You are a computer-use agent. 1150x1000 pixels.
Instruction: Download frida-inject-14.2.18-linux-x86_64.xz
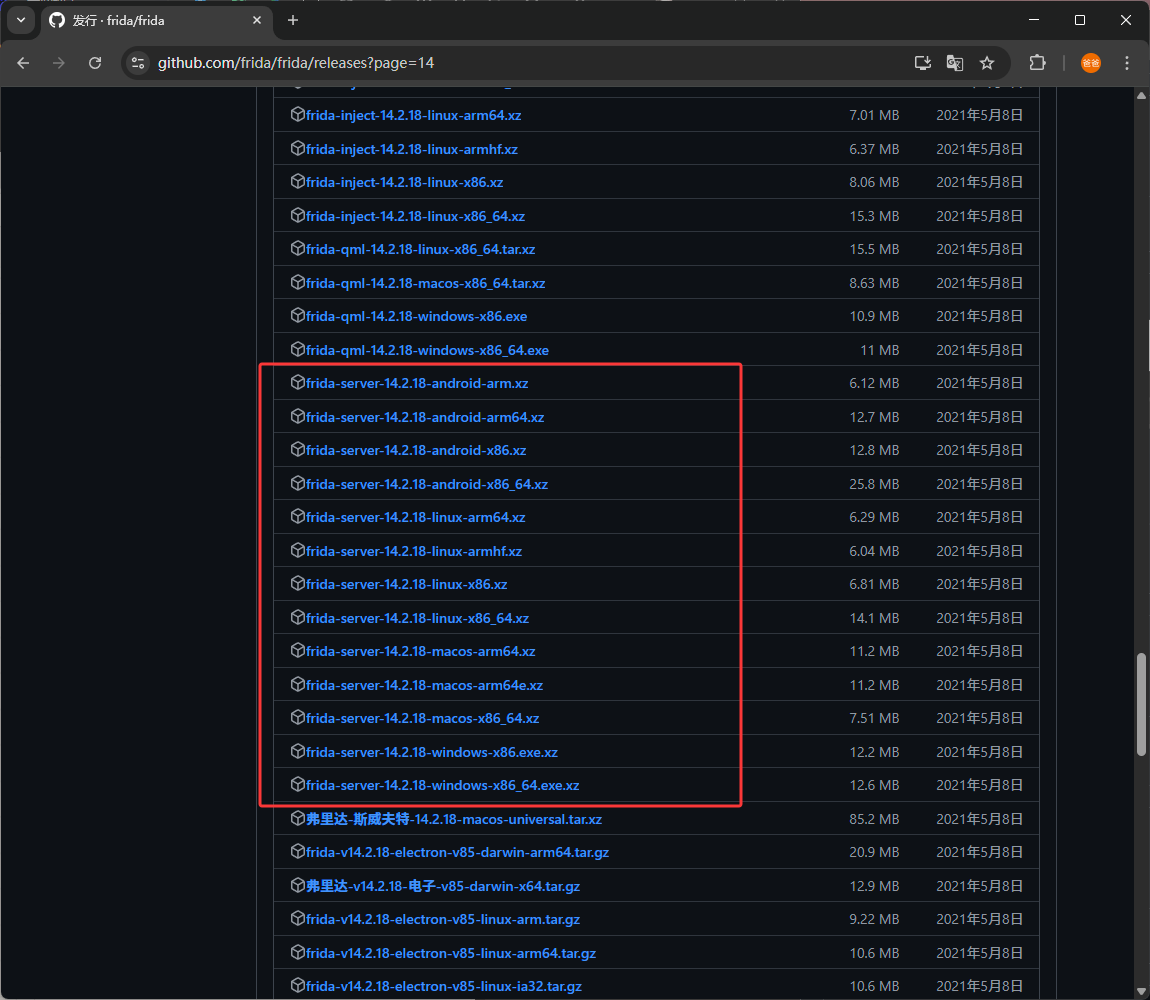[x=415, y=216]
